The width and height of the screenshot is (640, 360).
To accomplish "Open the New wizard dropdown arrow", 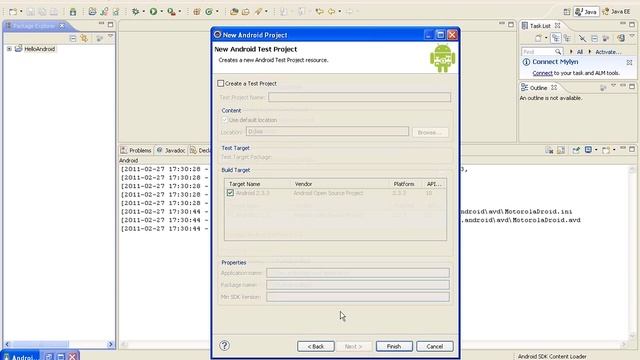I will tap(21, 12).
